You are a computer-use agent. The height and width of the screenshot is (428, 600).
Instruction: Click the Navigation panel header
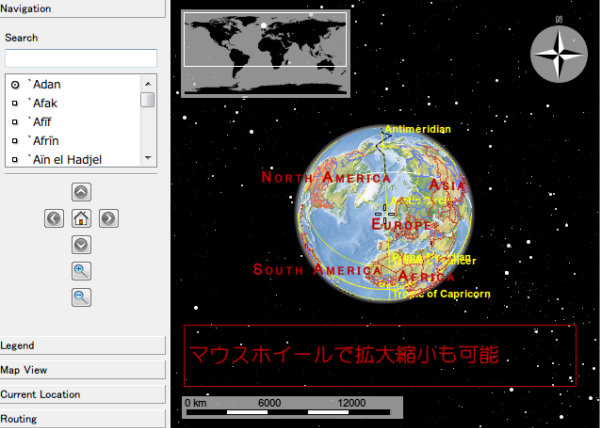[x=82, y=8]
